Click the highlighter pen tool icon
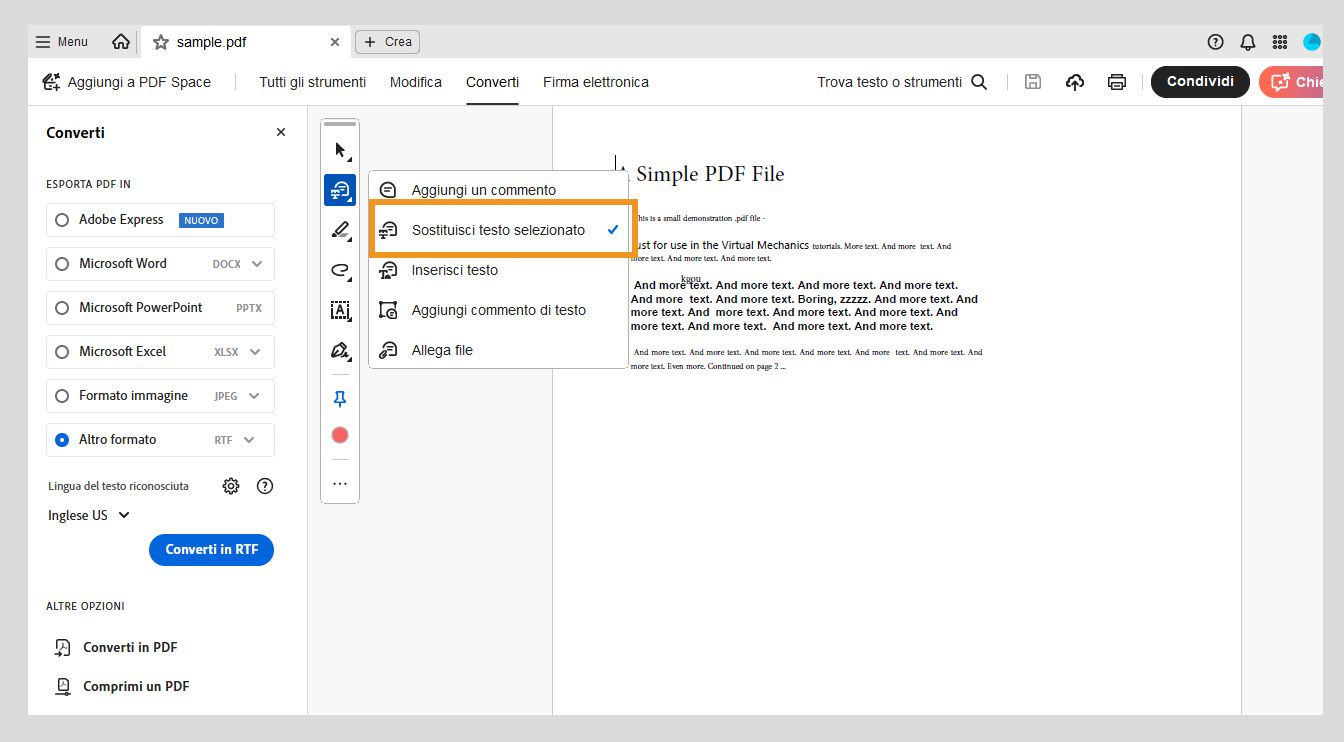The width and height of the screenshot is (1344, 742). coord(340,231)
